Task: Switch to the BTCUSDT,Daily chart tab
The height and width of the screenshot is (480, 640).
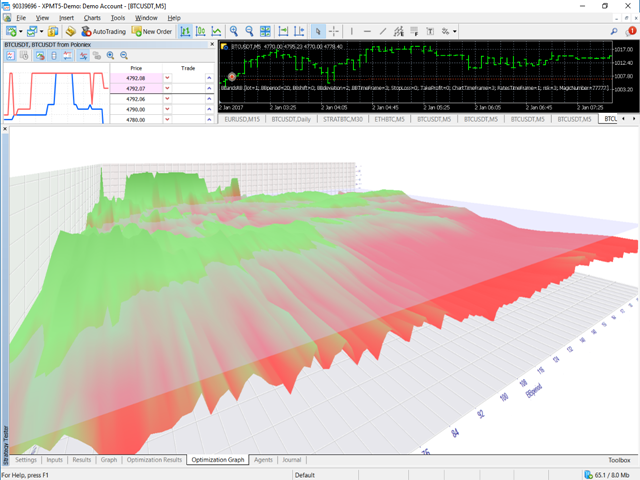Action: click(x=291, y=119)
